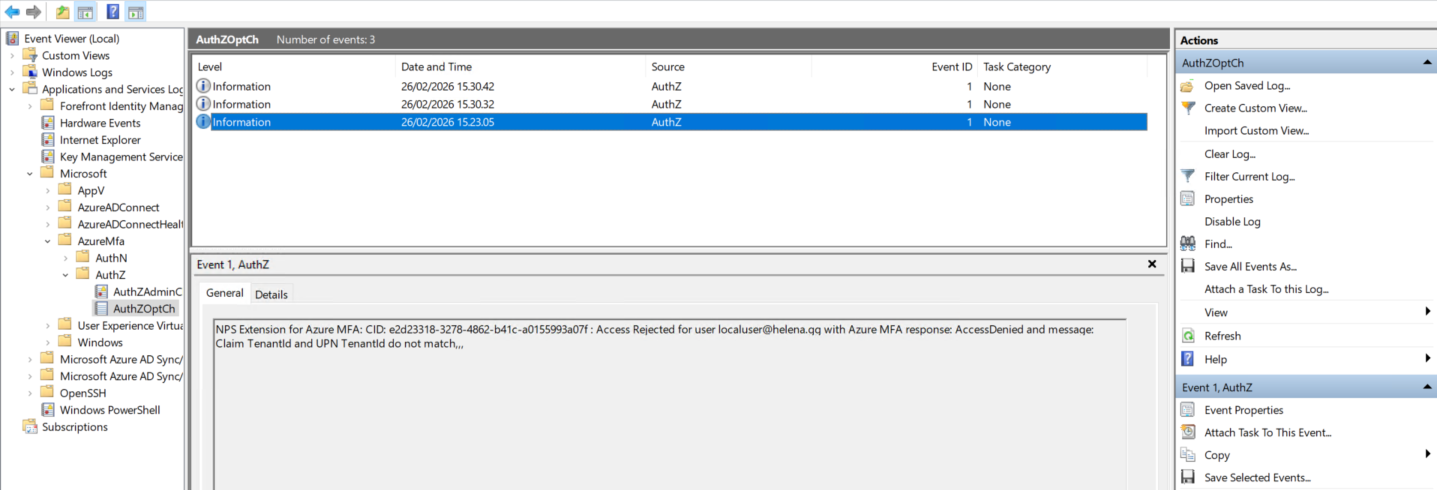The width and height of the screenshot is (1437, 490).
Task: Click the Open Saved Log folder icon
Action: point(1188,85)
